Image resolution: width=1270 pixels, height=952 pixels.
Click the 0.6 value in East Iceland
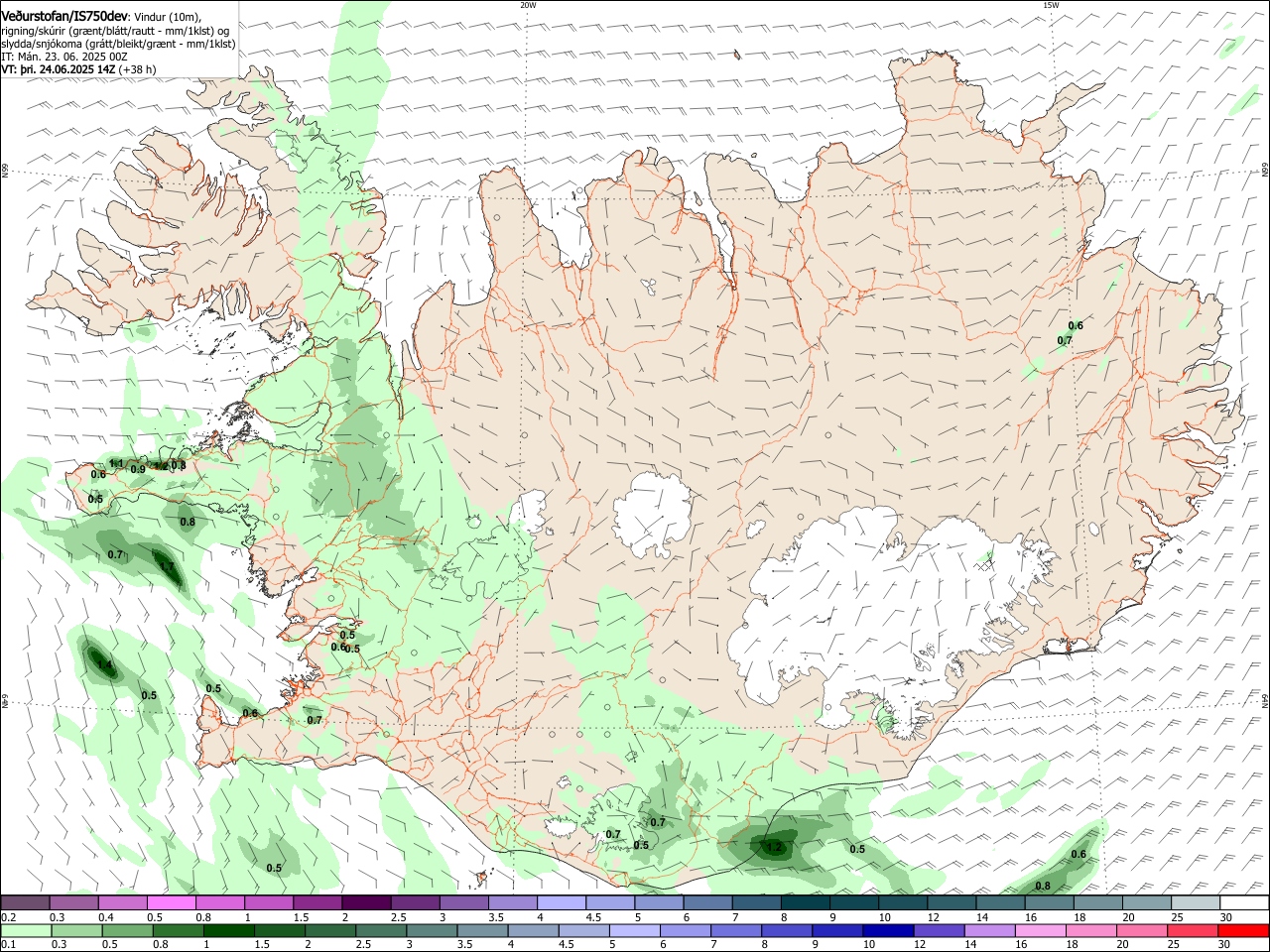coord(1076,326)
